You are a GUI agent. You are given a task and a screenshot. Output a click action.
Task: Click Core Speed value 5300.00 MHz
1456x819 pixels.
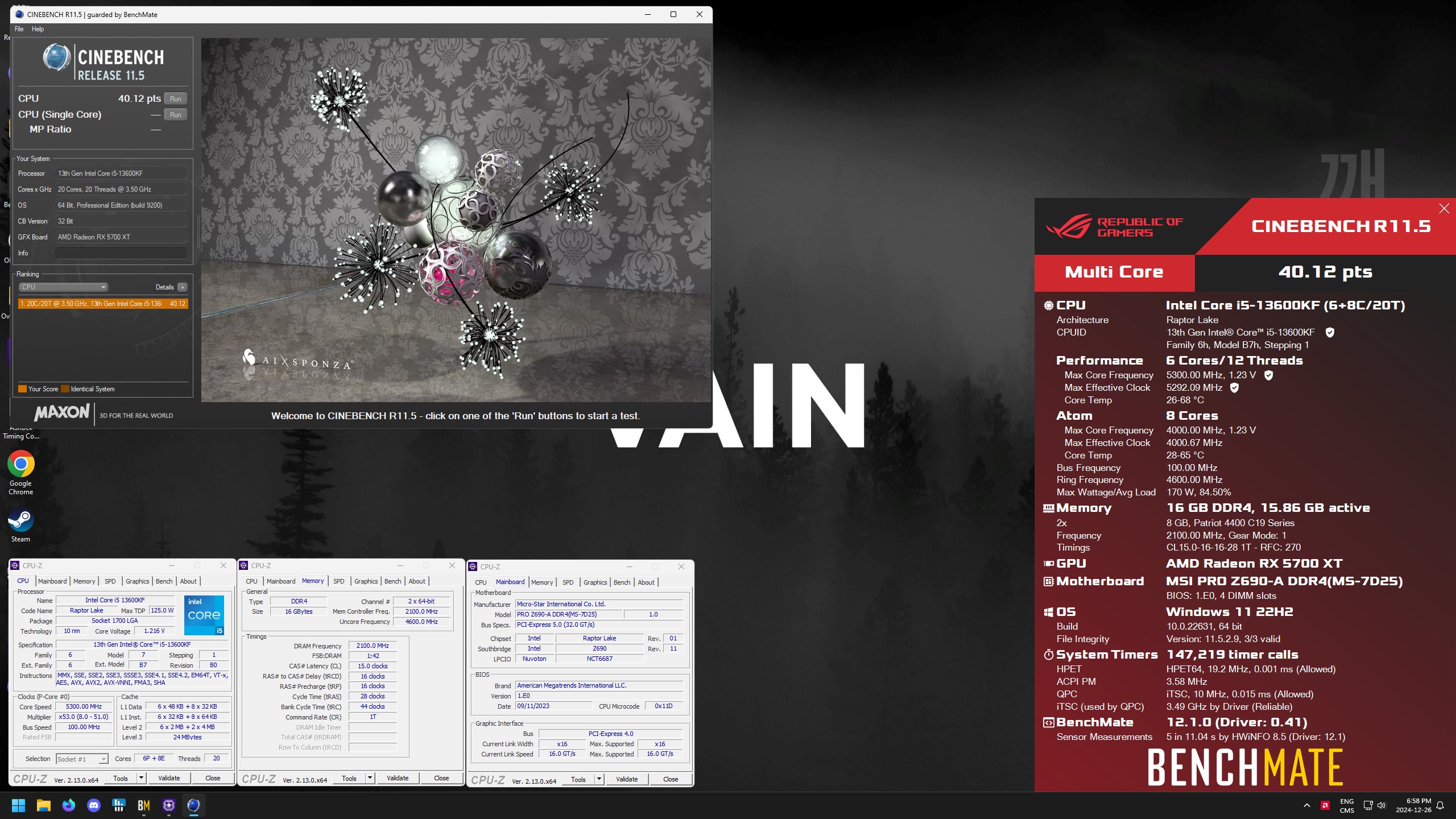coord(84,707)
